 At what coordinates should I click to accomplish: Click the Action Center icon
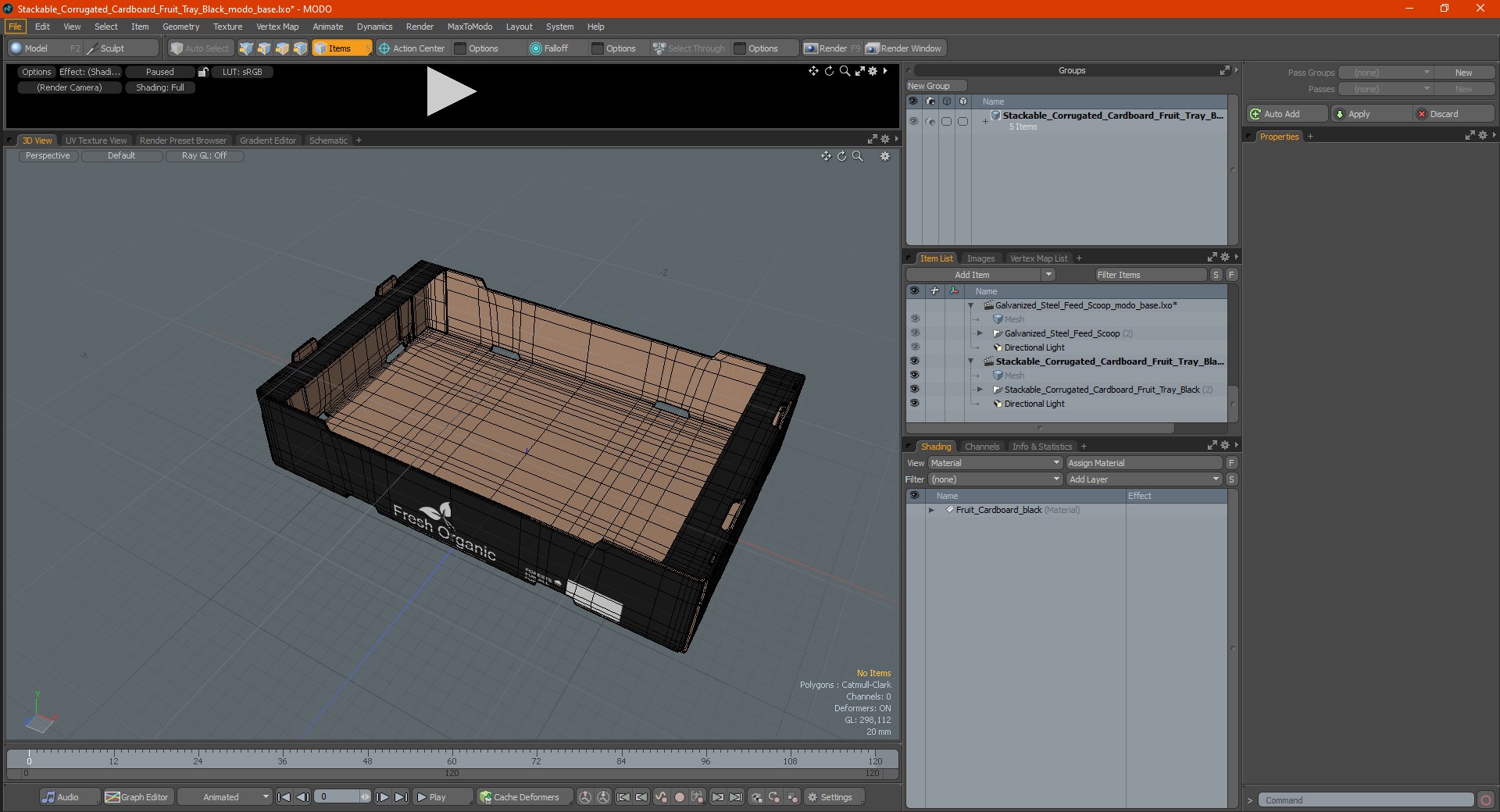[x=384, y=48]
